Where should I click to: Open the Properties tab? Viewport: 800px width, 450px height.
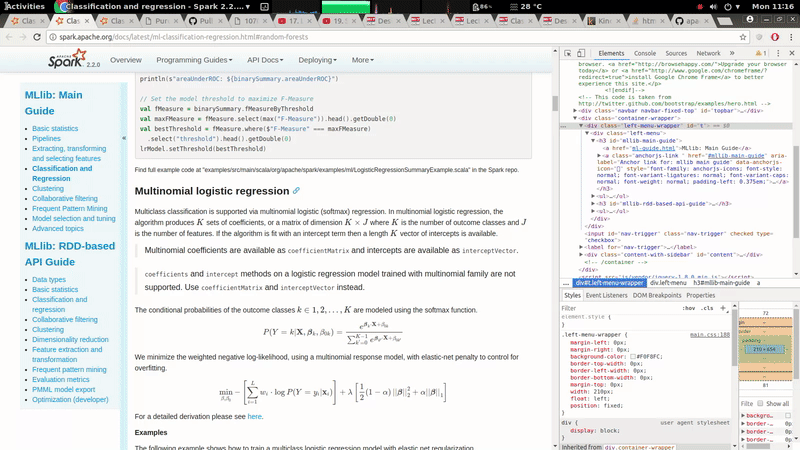click(701, 295)
